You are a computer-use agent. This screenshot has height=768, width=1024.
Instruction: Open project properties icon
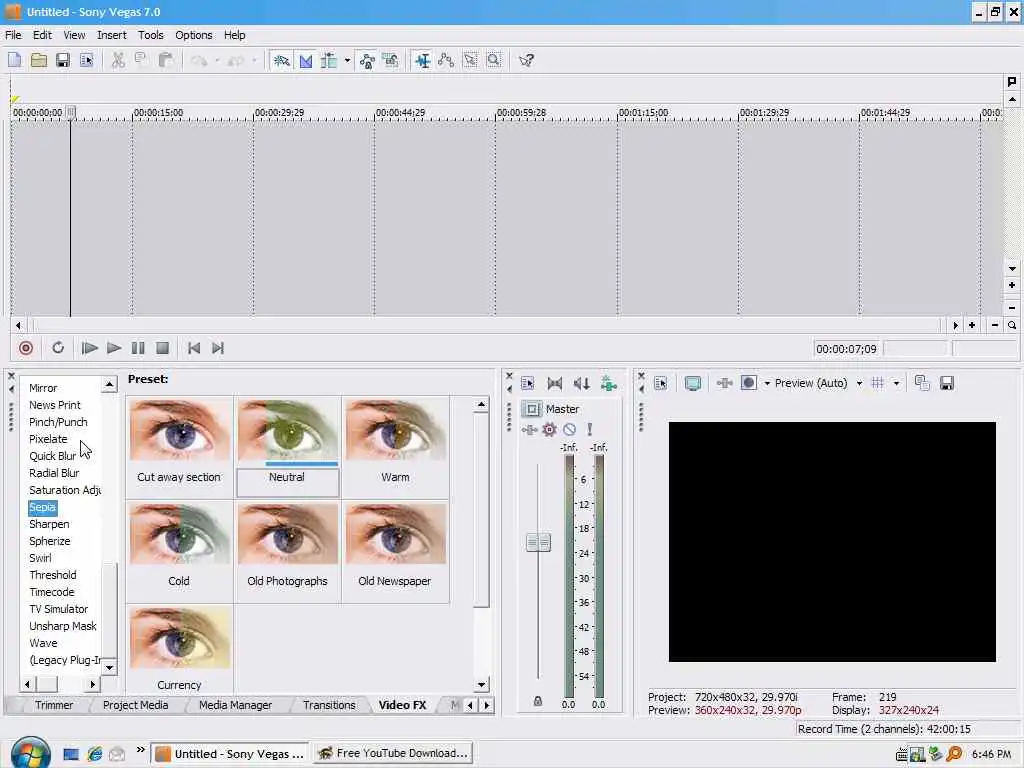coord(86,60)
